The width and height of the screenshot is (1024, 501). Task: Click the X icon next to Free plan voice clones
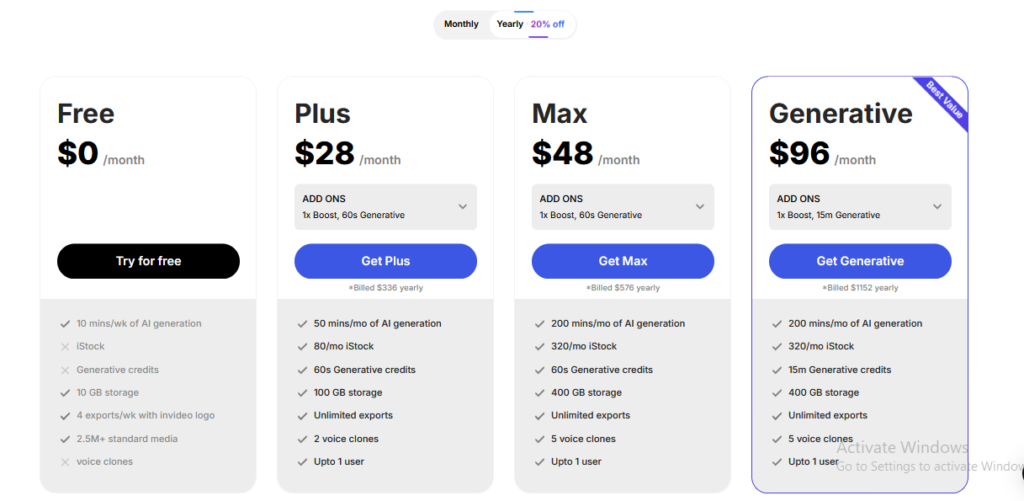(65, 462)
